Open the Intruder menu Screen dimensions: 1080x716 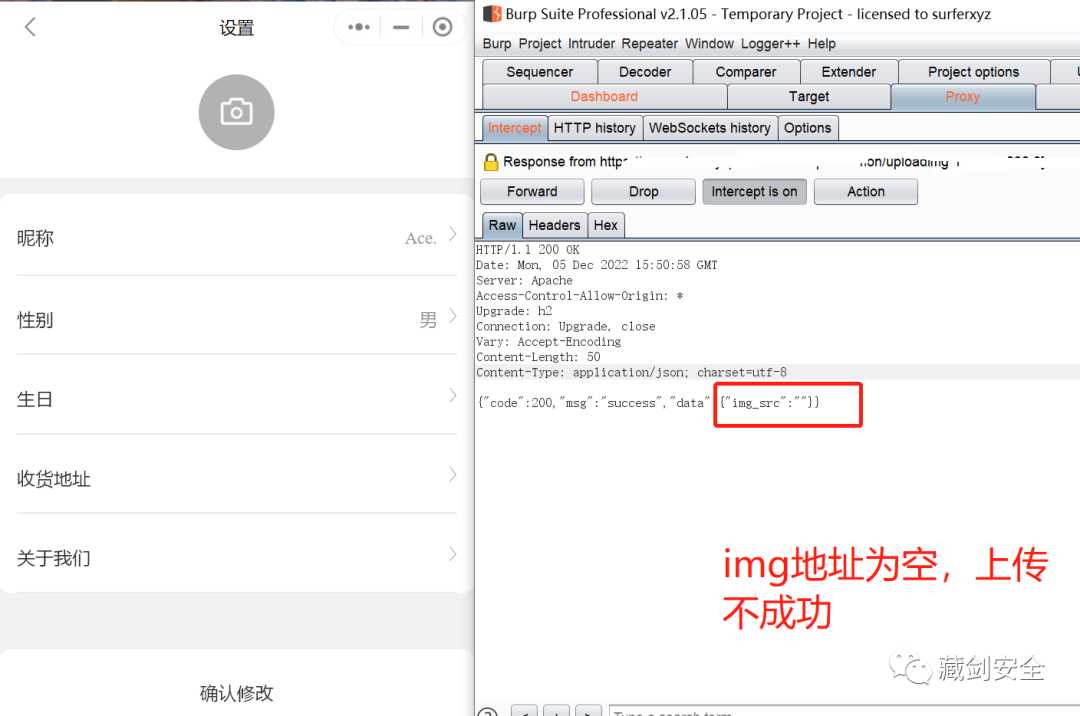(591, 43)
